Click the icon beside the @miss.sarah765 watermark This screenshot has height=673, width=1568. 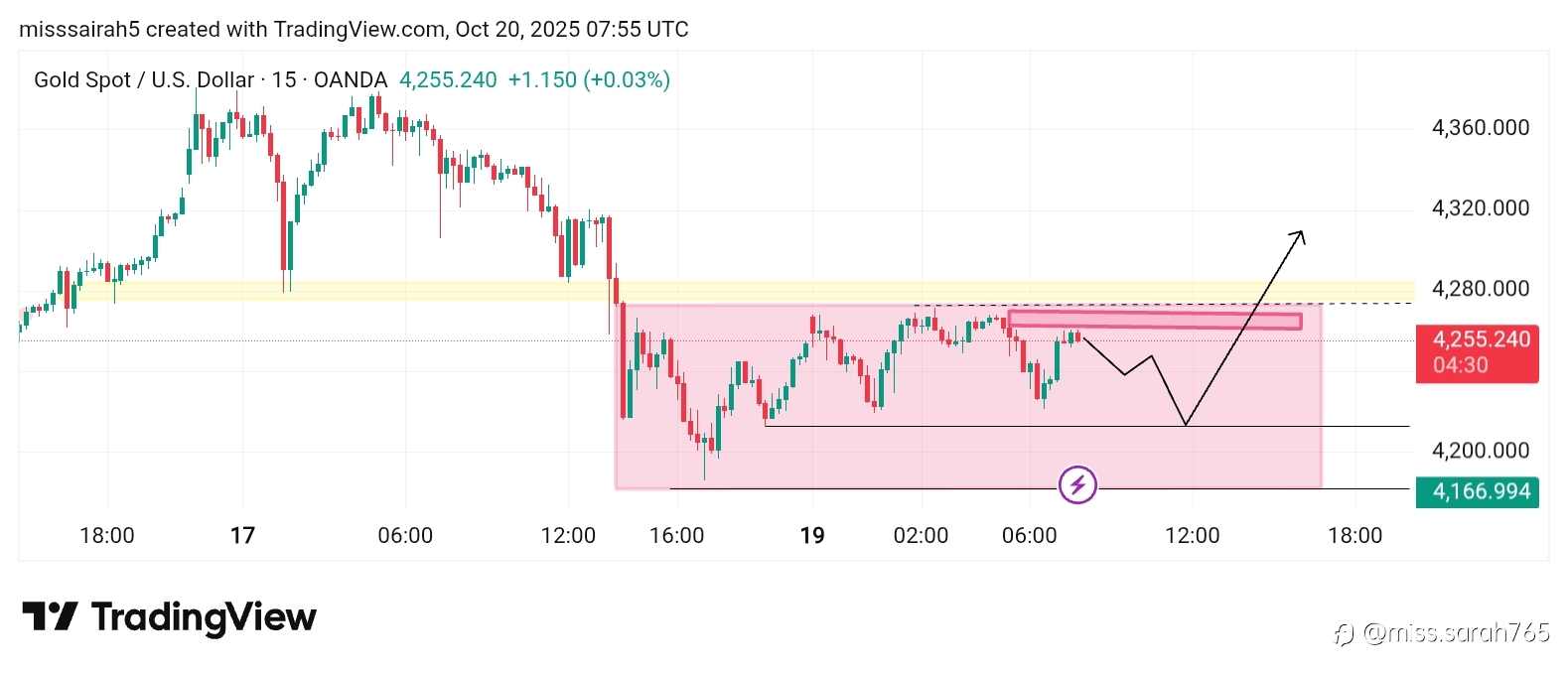pos(1345,634)
